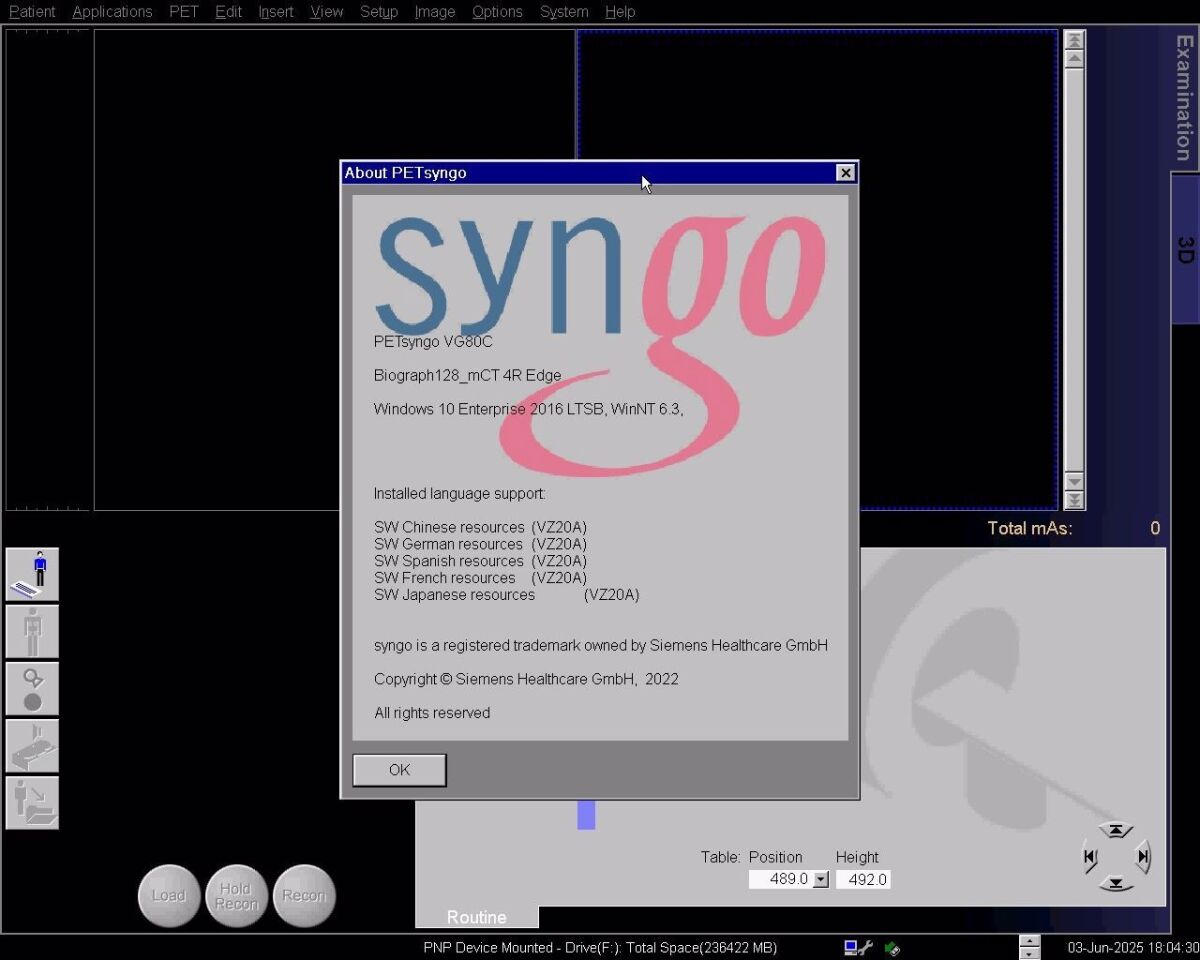Click the round Recon button
The image size is (1200, 960).
pos(304,896)
